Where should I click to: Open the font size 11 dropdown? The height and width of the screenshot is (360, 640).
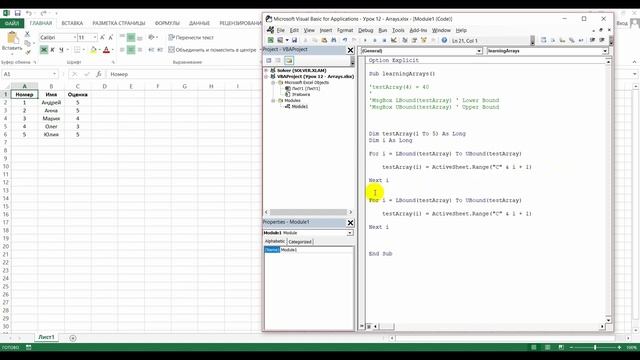[x=95, y=37]
